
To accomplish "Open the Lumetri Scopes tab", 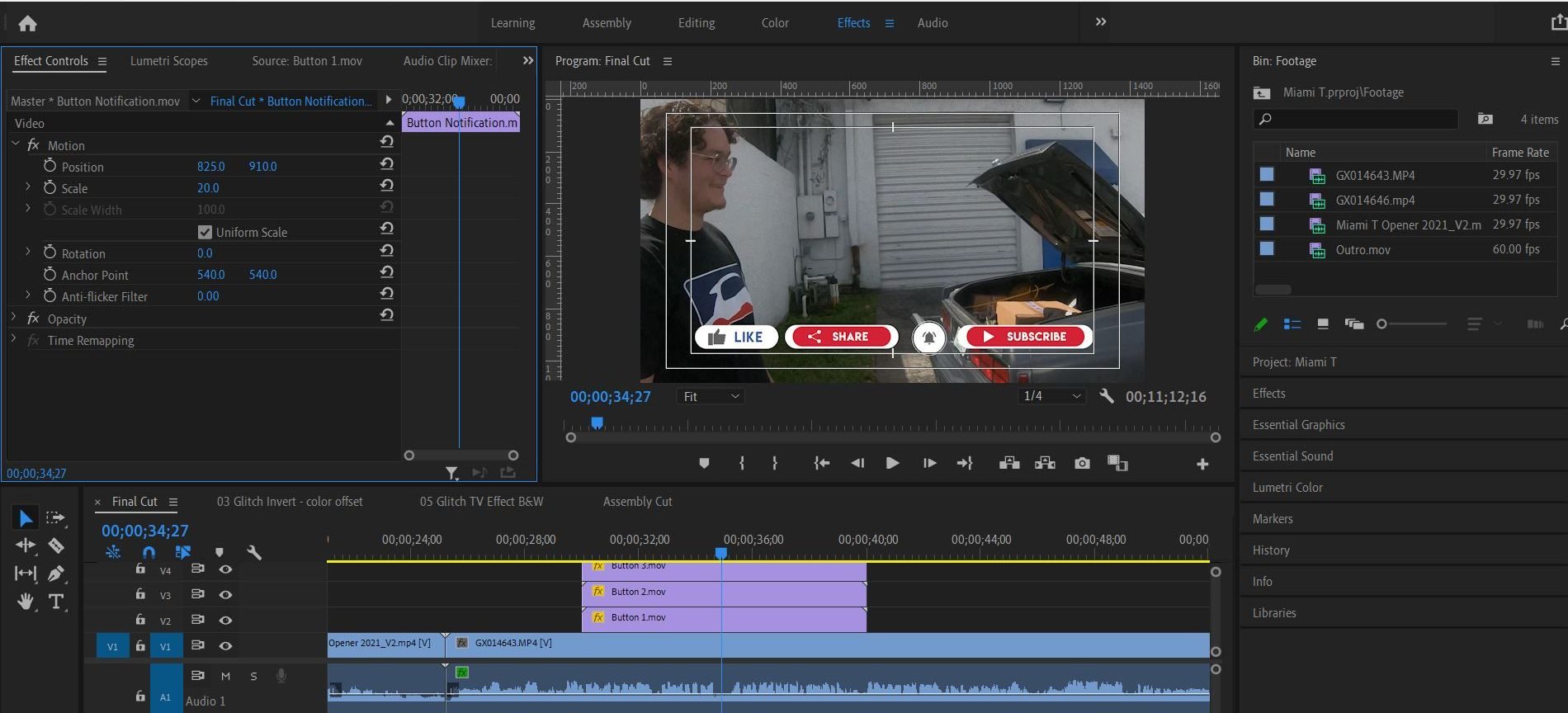I will tap(169, 61).
